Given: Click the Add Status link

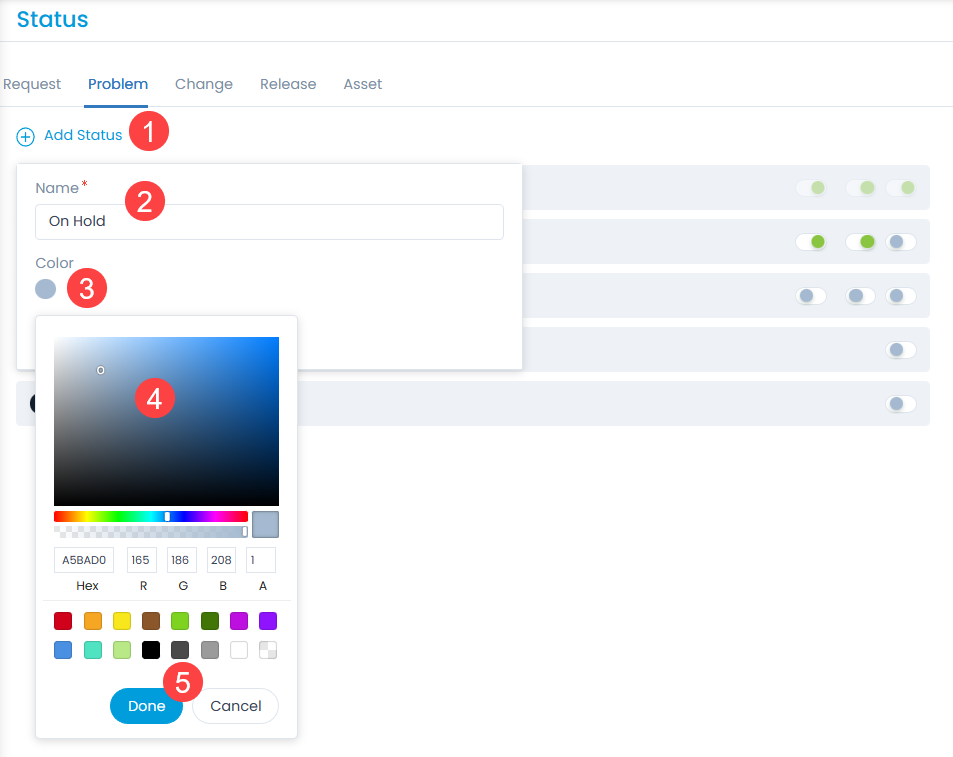Looking at the screenshot, I should (x=82, y=136).
